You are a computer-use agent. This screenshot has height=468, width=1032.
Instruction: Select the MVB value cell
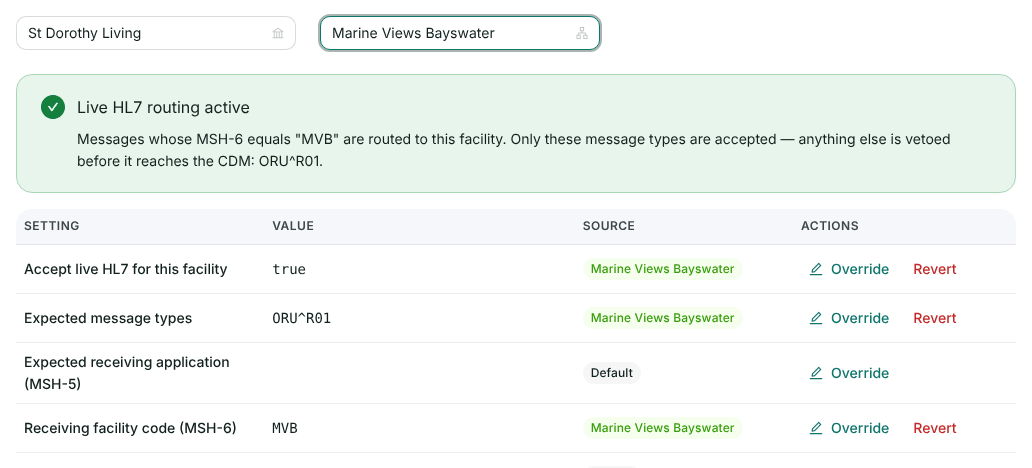[285, 428]
